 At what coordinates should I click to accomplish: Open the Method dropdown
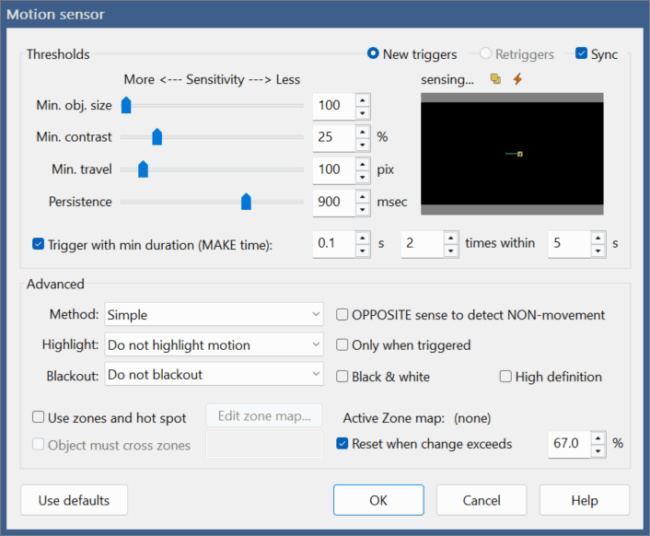(x=214, y=315)
